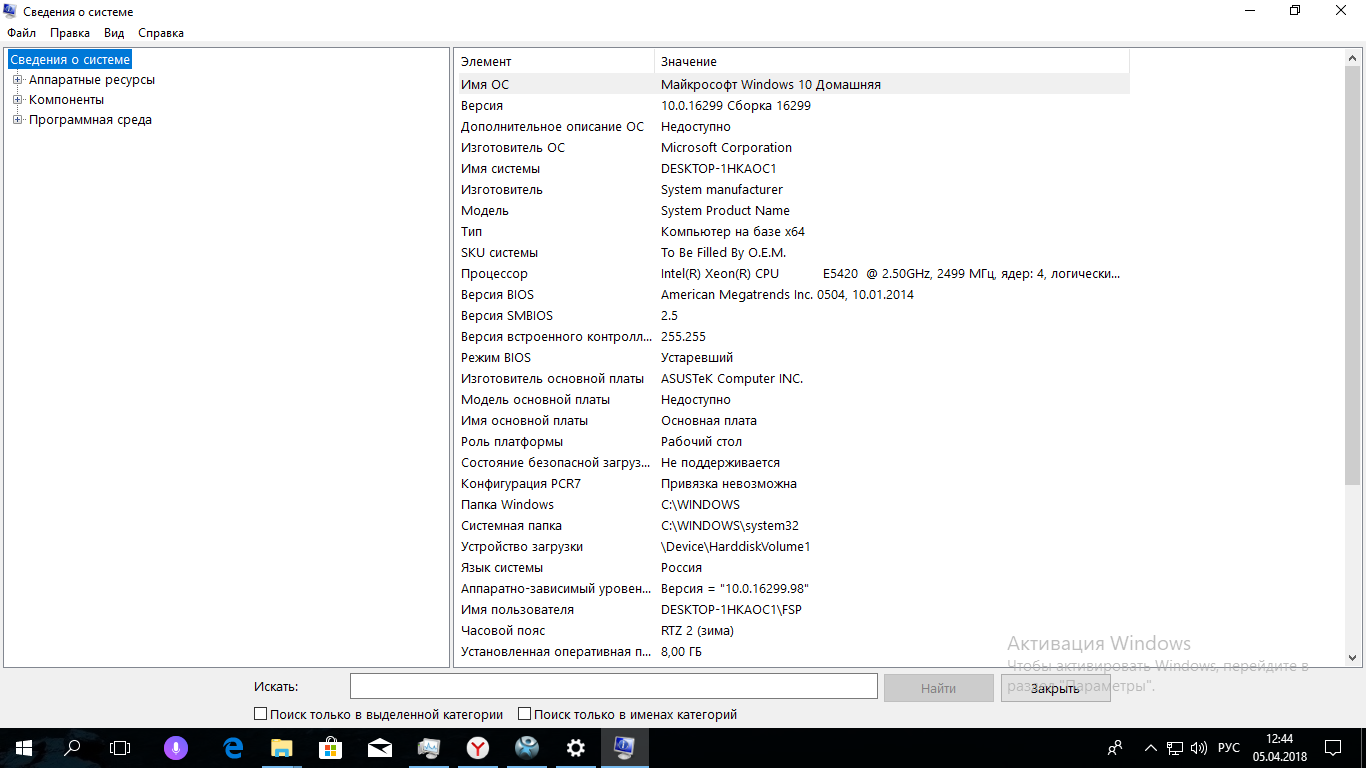Open Microsoft Store from the taskbar
1366x768 pixels.
(x=330, y=748)
